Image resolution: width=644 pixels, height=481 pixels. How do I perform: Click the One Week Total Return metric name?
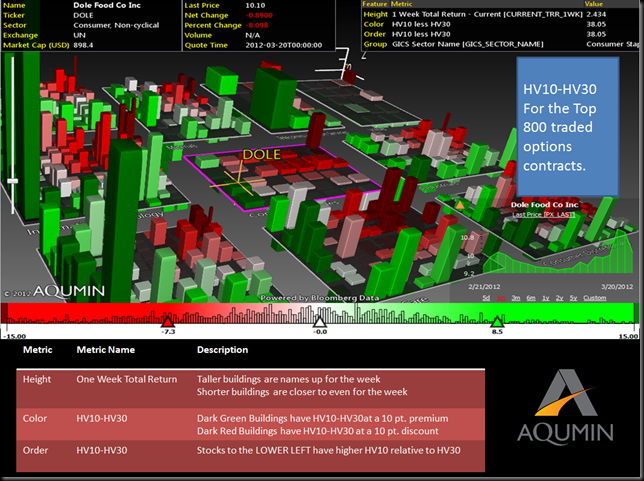point(126,379)
